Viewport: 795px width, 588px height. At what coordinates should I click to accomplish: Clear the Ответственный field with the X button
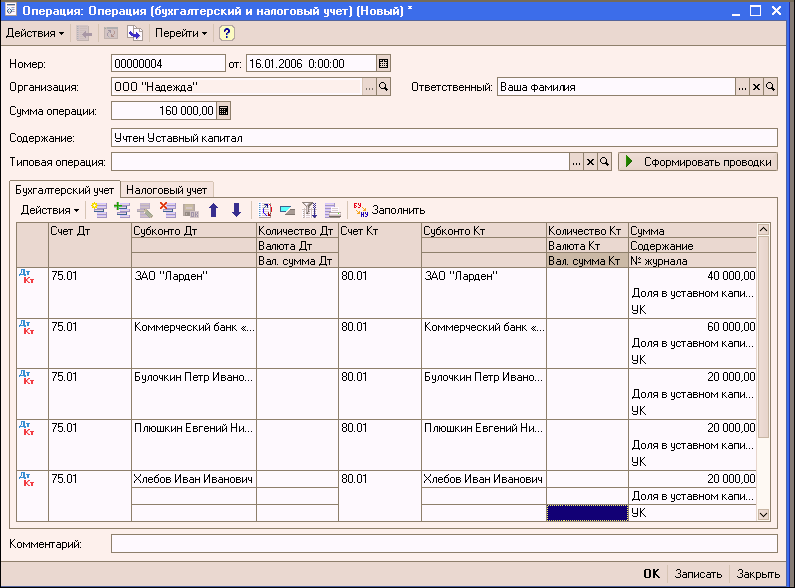click(x=756, y=87)
